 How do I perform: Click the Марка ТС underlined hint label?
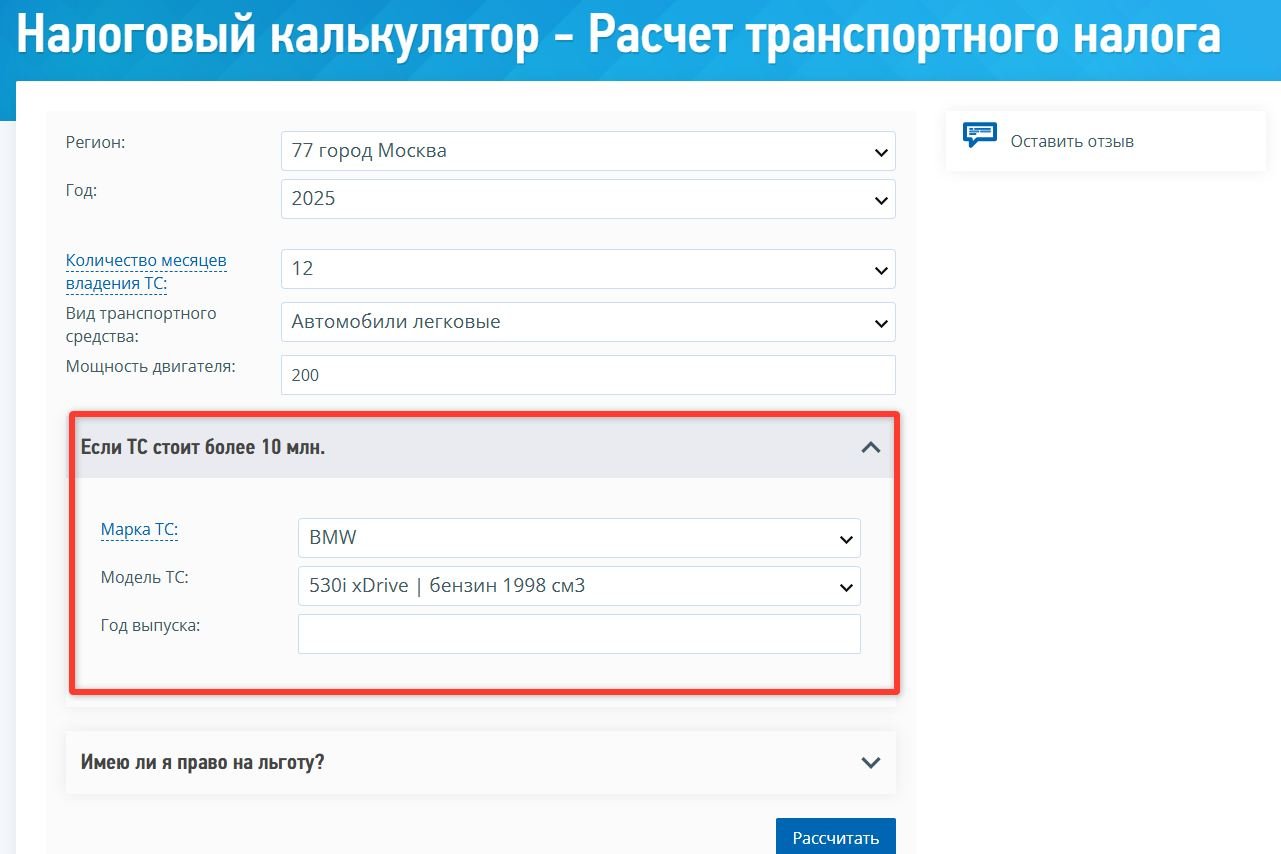click(139, 530)
